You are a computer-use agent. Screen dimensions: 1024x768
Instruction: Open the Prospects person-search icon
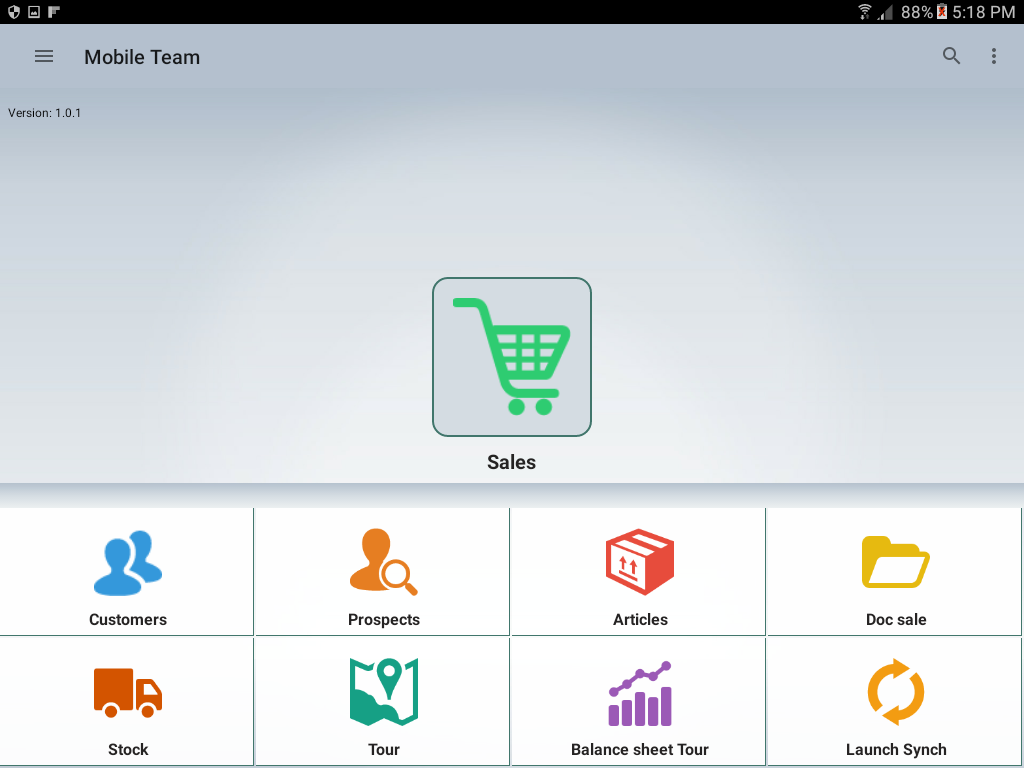point(383,562)
